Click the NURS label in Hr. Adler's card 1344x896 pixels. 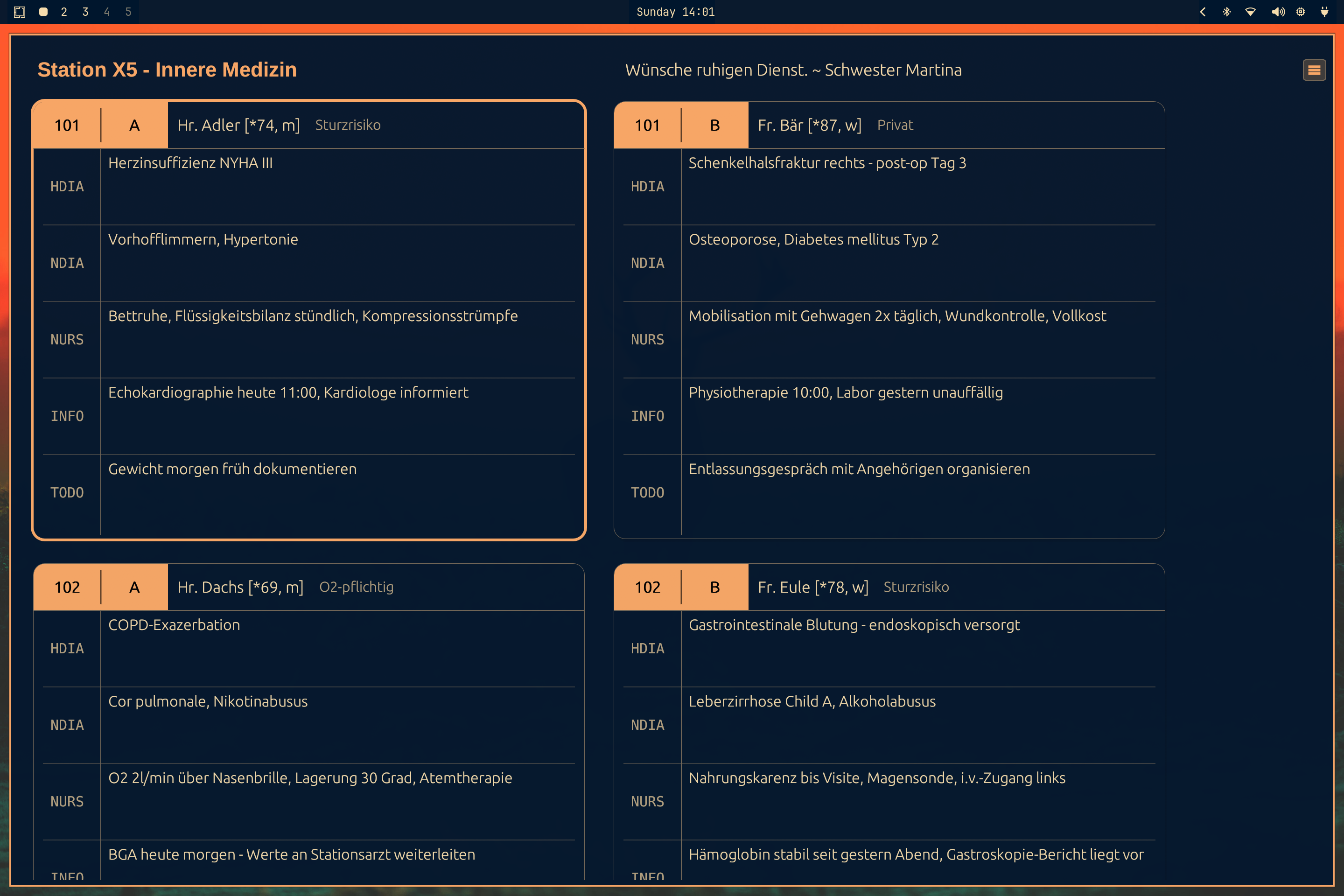tap(67, 340)
